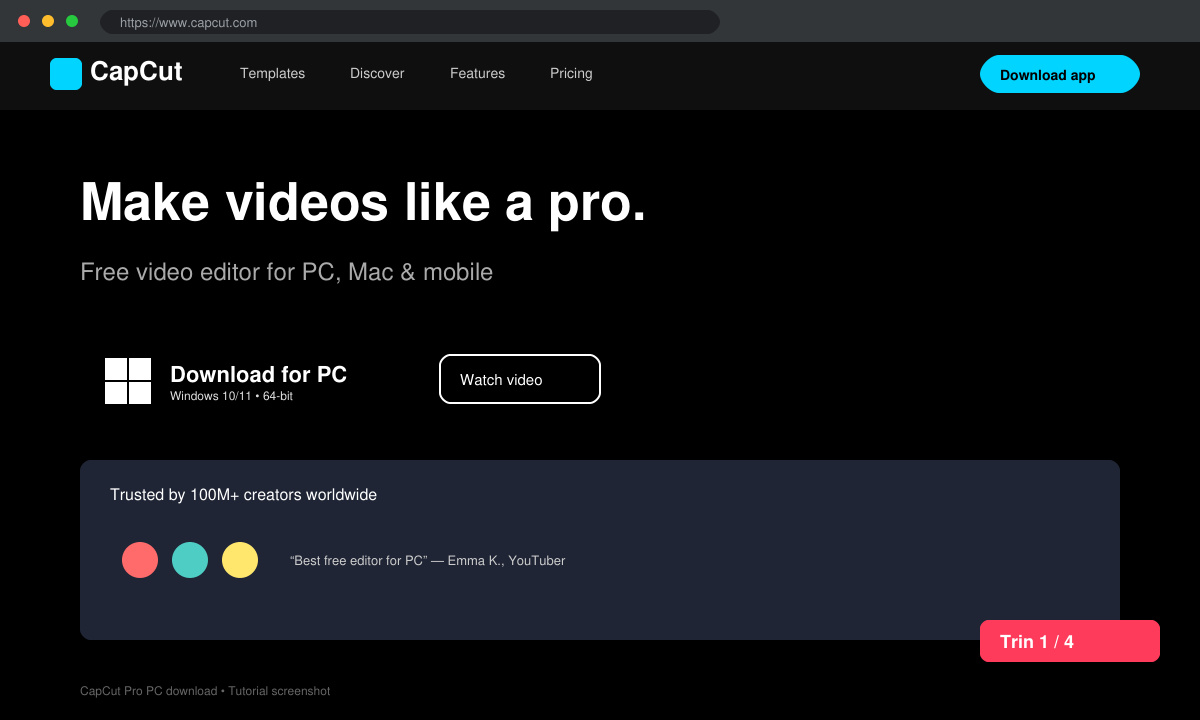
Task: Click the CapCut logo square icon
Action: [x=66, y=74]
